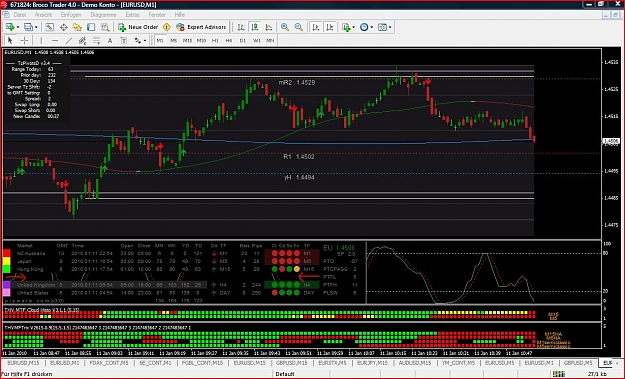Expand the Profiles dropdown arrow

(x=36, y=27)
